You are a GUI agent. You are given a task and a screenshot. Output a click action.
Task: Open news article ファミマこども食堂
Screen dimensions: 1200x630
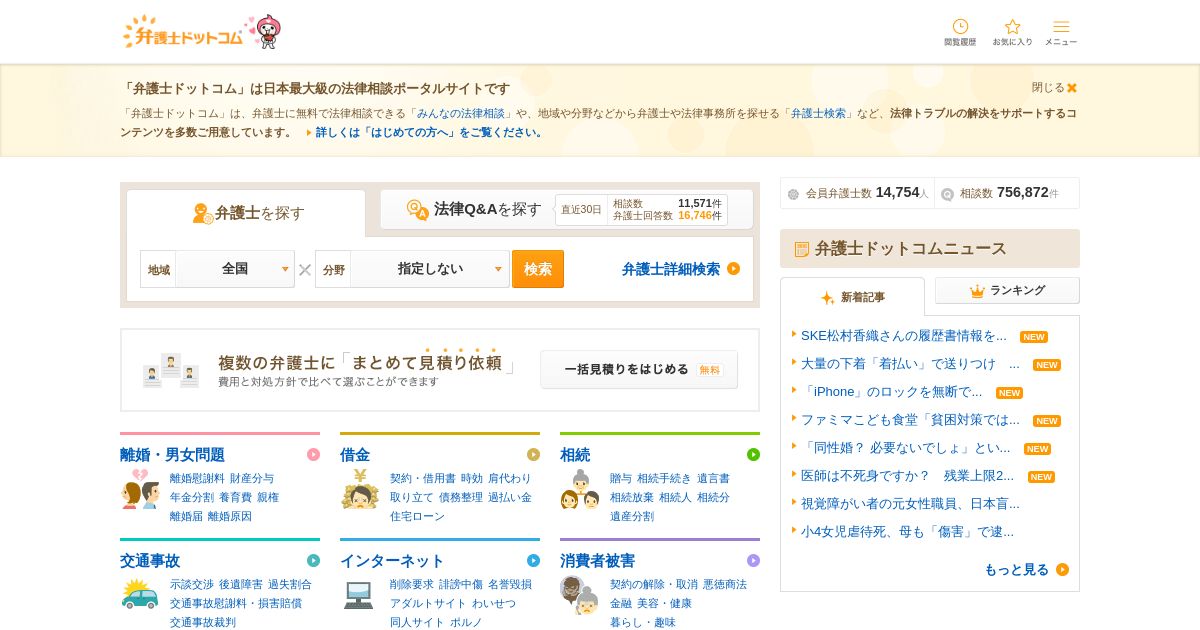tap(910, 420)
